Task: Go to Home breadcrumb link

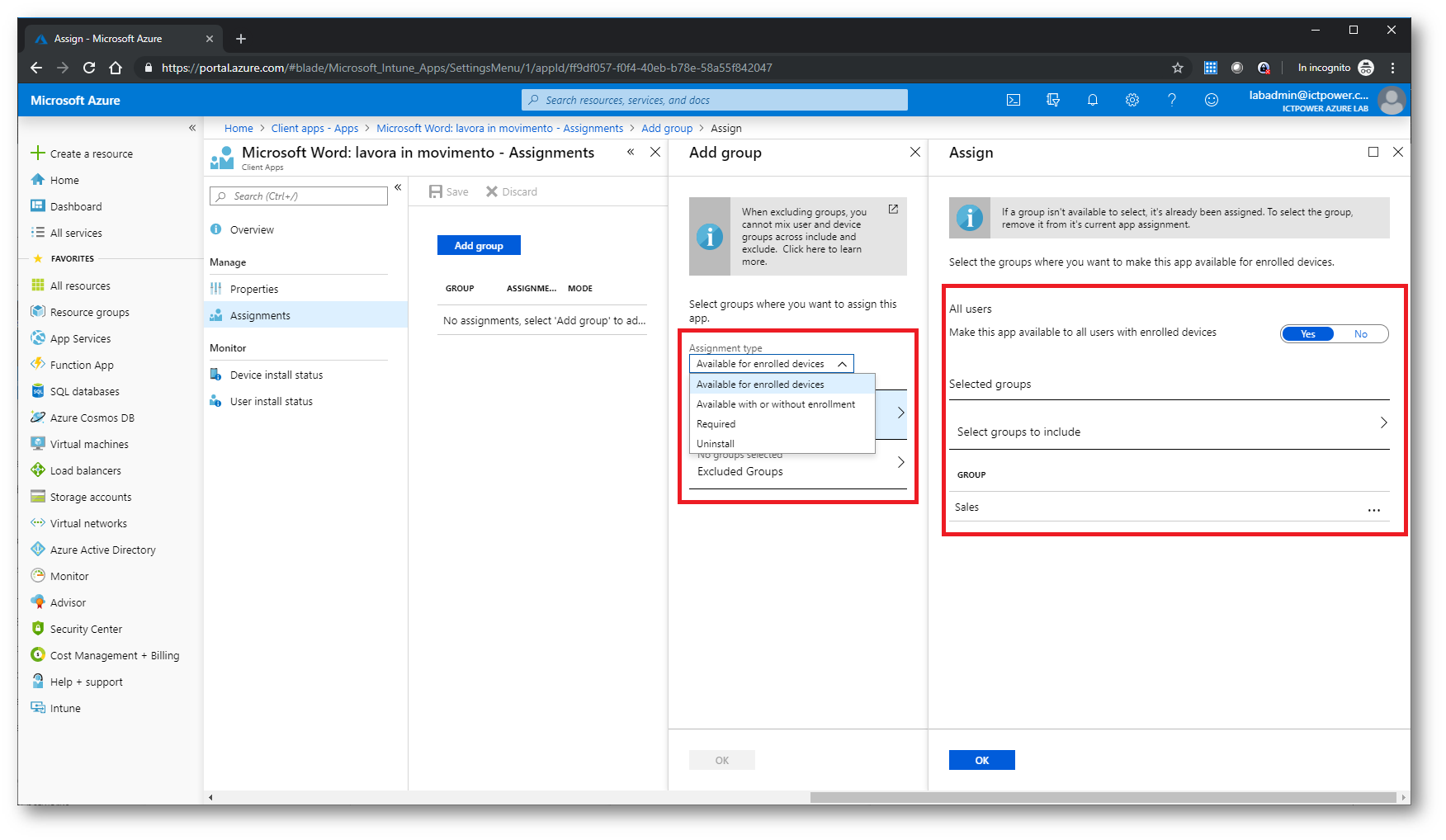Action: (x=239, y=128)
